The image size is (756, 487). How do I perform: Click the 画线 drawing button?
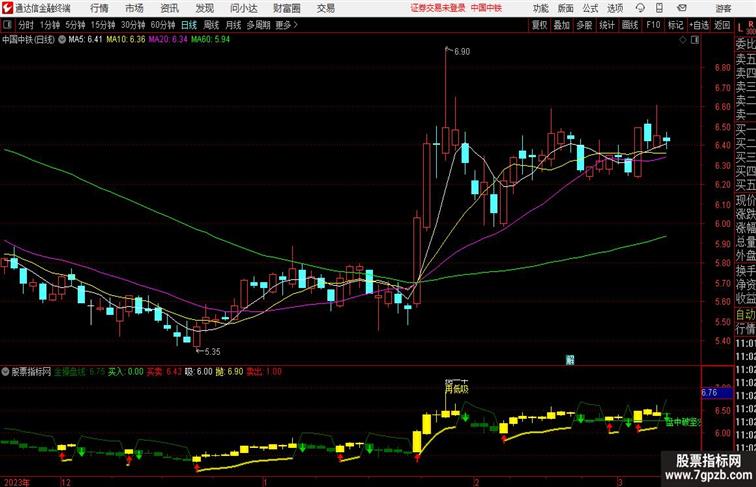[x=630, y=25]
